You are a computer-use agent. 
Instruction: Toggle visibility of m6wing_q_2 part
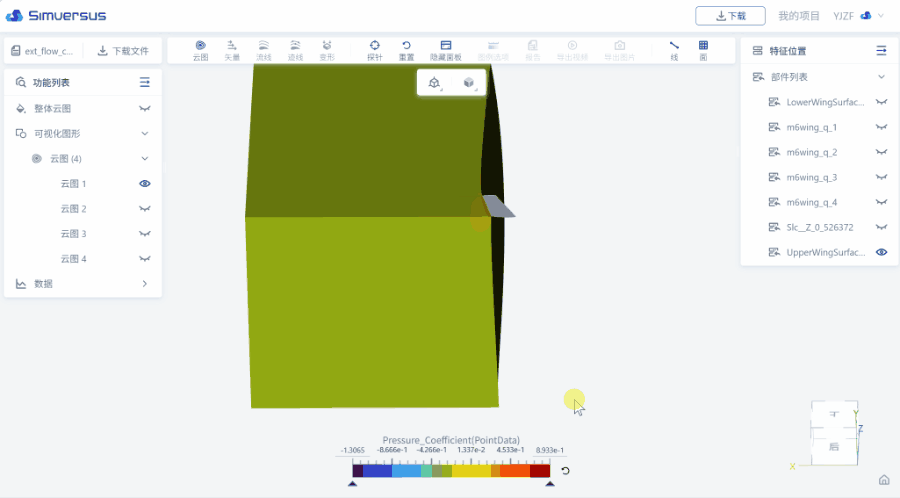click(x=881, y=152)
